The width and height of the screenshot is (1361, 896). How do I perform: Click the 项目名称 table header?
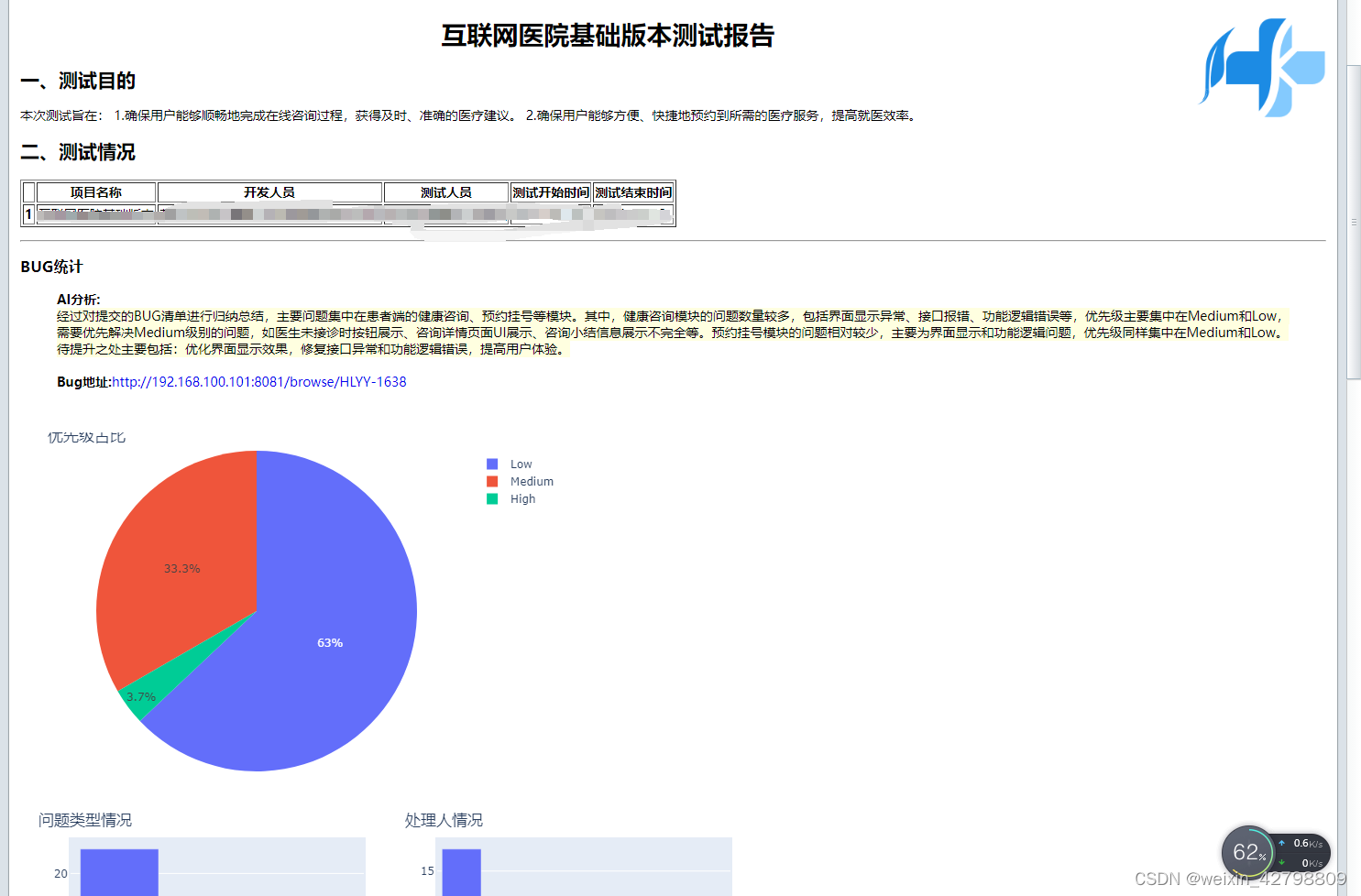click(96, 192)
